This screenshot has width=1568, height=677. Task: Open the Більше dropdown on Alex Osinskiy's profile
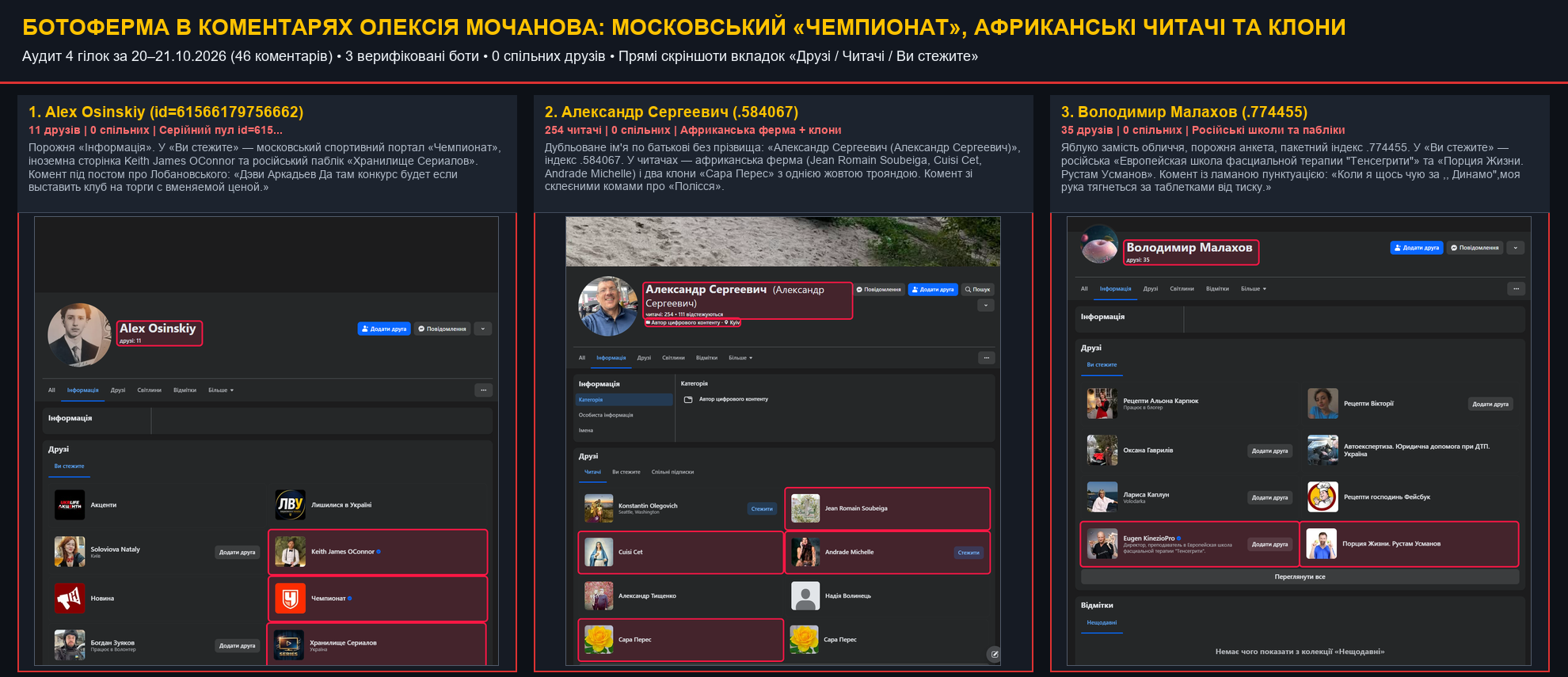[221, 390]
